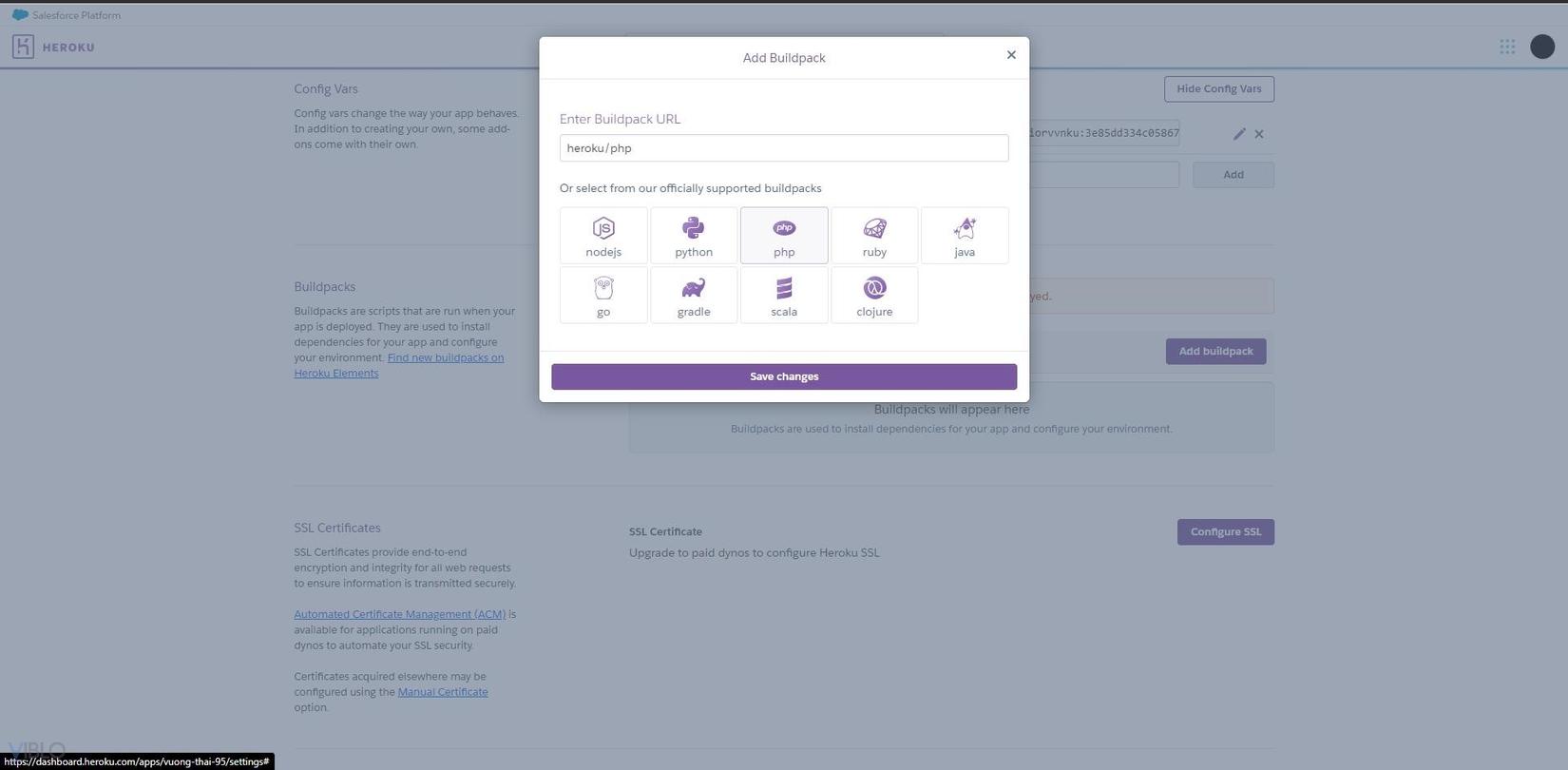Click Hide Config Vars button
1568x770 pixels.
pos(1219,89)
